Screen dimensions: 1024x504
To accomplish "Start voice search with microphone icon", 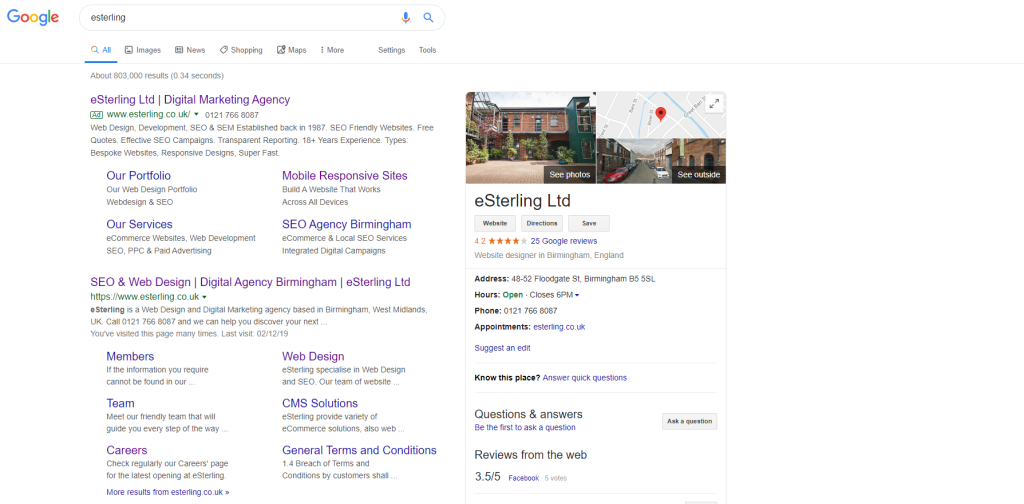I will pos(406,18).
